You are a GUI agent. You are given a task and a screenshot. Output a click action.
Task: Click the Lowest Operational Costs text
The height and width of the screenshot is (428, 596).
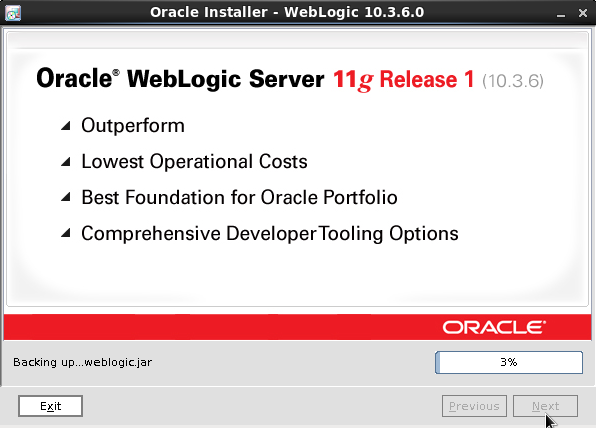(x=194, y=162)
